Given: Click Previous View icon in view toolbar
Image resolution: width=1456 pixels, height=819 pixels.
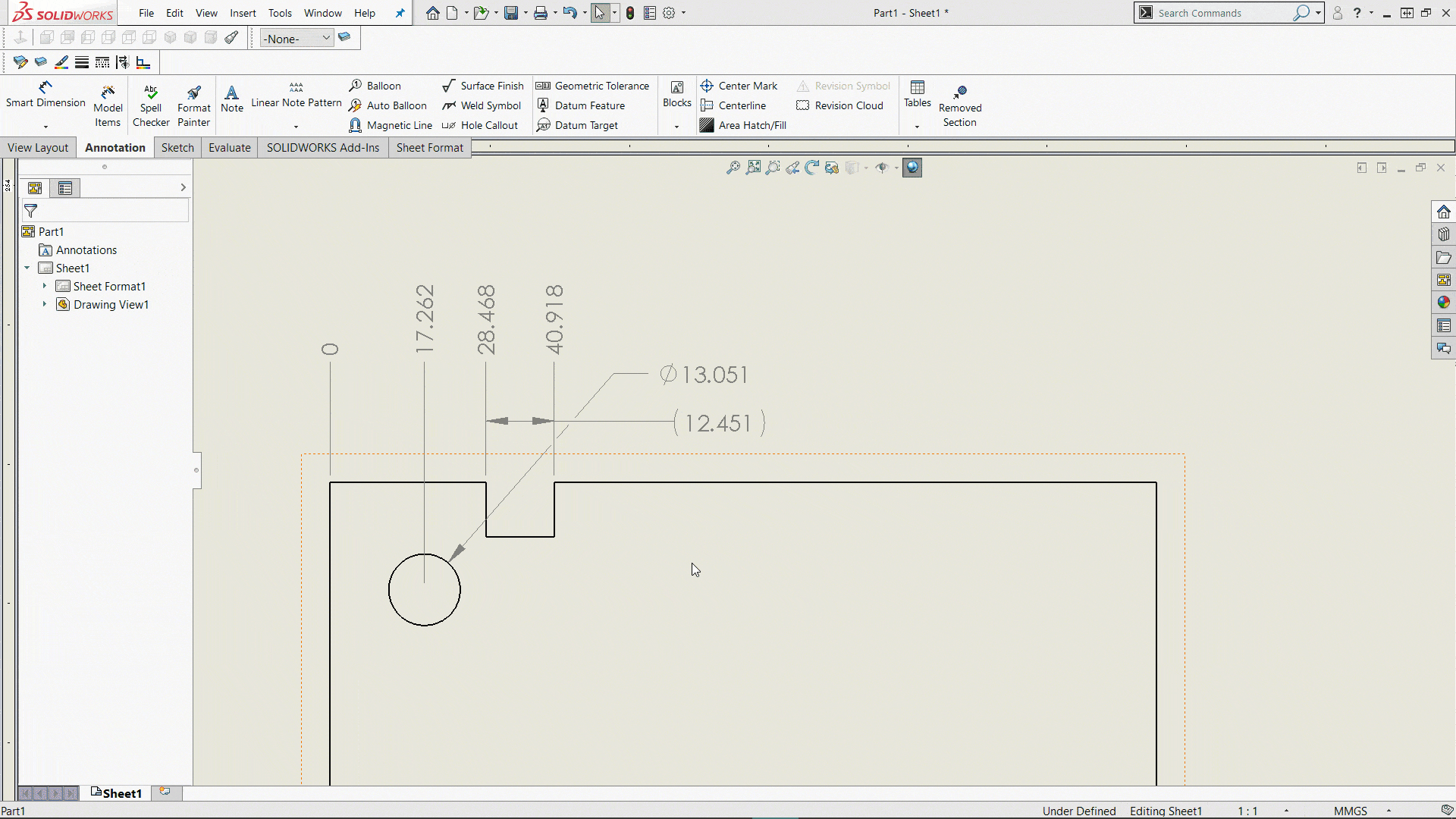Looking at the screenshot, I should pos(792,168).
